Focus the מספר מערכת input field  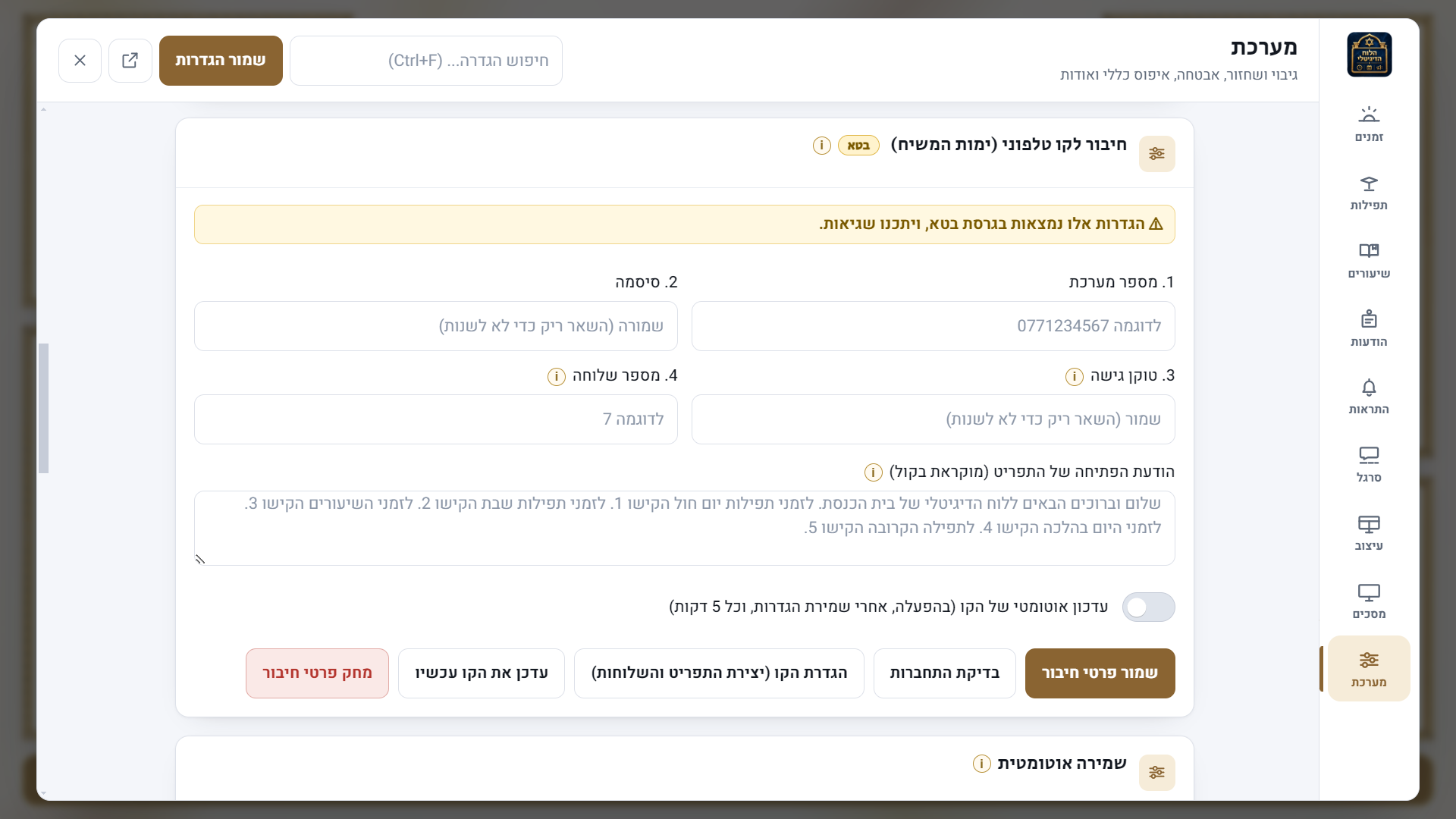click(x=933, y=326)
